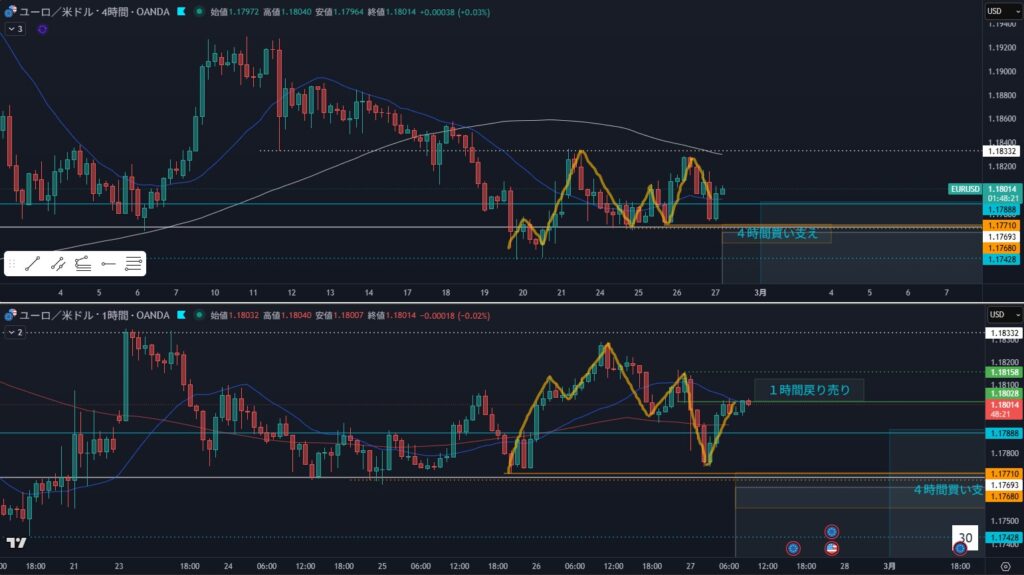Expand the upper chart's indicator legend (3)
Image resolution: width=1024 pixels, height=575 pixels.
(14, 30)
